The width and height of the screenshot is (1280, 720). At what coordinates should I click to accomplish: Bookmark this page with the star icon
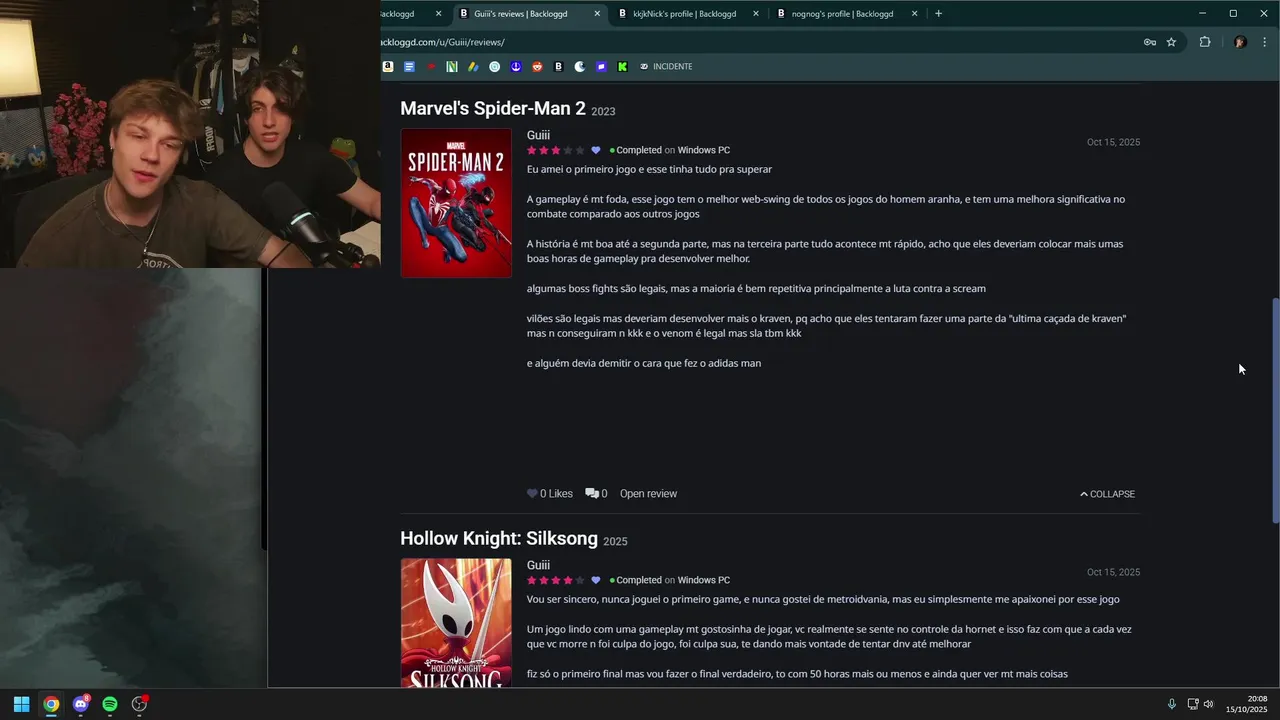pos(1171,42)
